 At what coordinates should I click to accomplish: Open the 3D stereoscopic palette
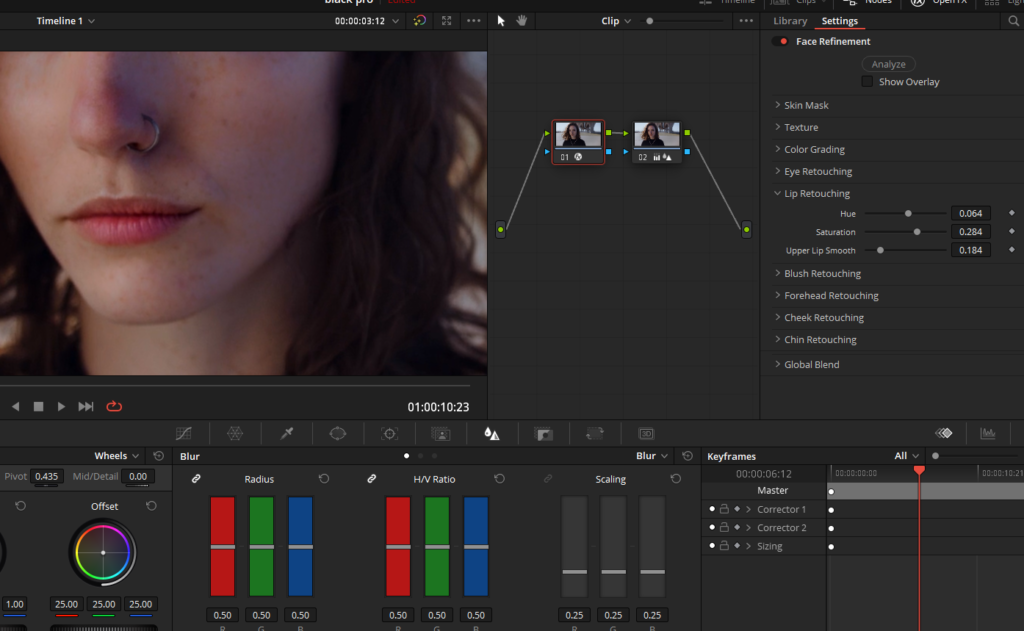pyautogui.click(x=646, y=434)
